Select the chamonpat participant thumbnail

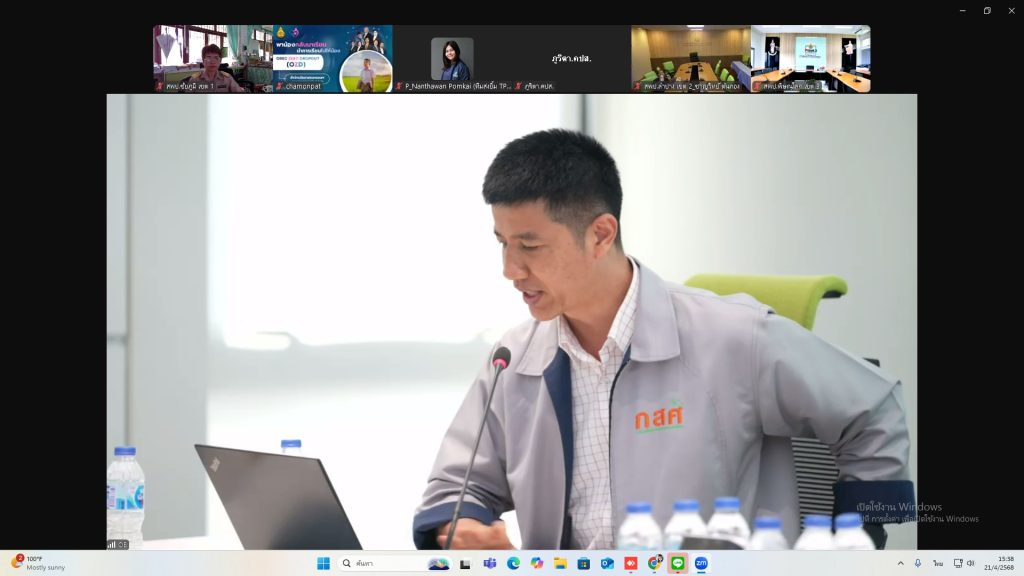coord(332,59)
